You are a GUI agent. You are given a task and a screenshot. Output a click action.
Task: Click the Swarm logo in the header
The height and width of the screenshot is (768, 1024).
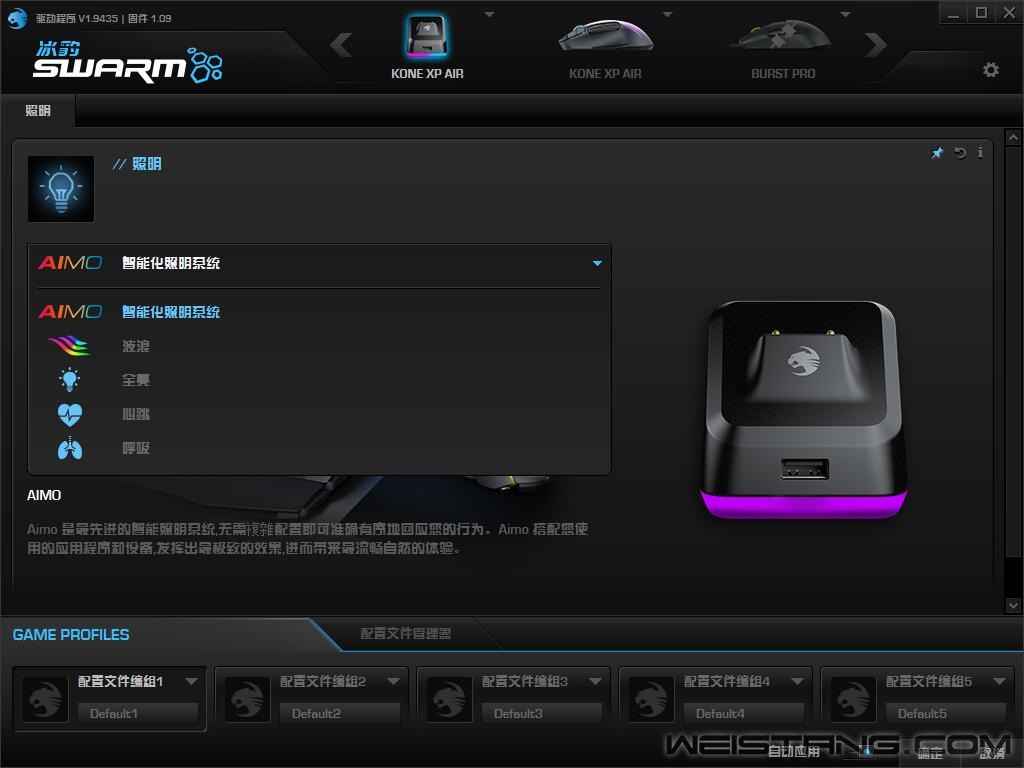128,62
